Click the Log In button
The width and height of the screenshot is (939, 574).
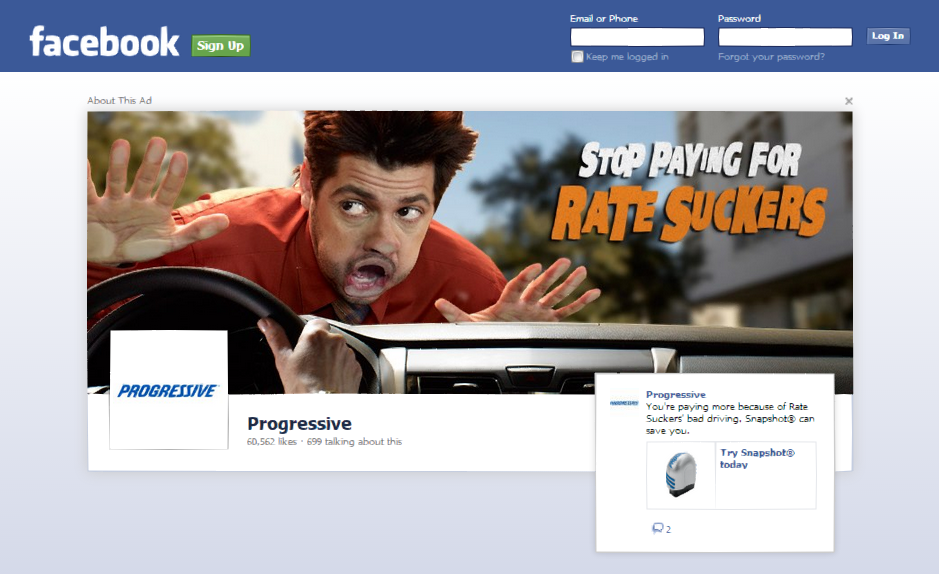(x=888, y=36)
